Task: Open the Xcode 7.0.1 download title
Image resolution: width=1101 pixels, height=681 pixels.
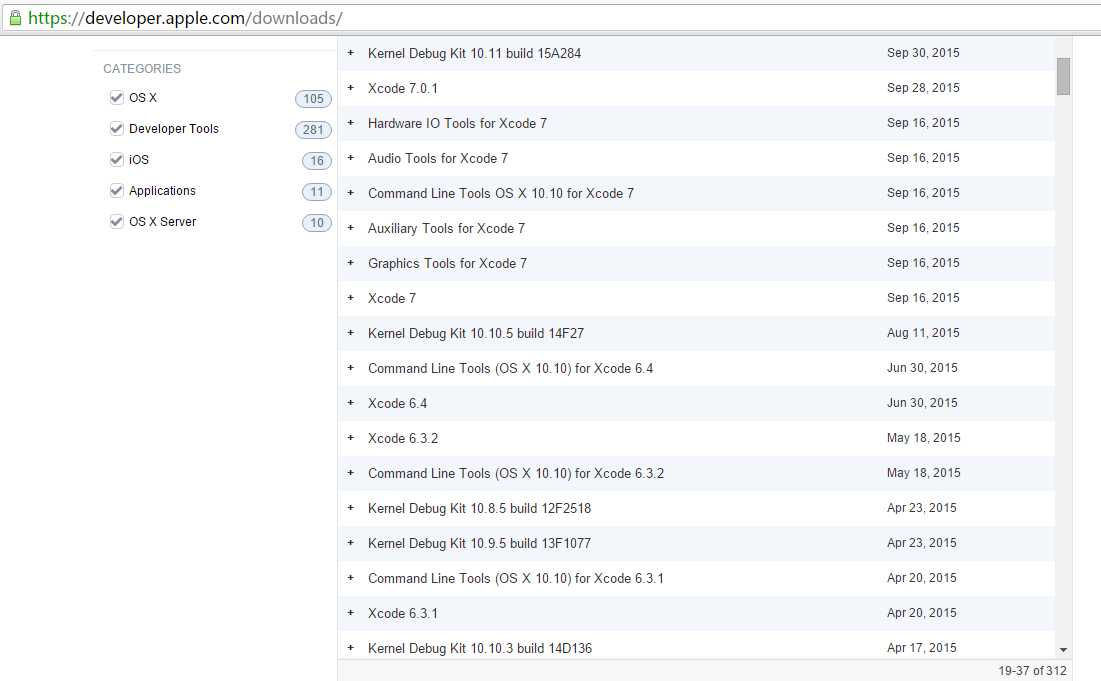Action: coord(403,88)
